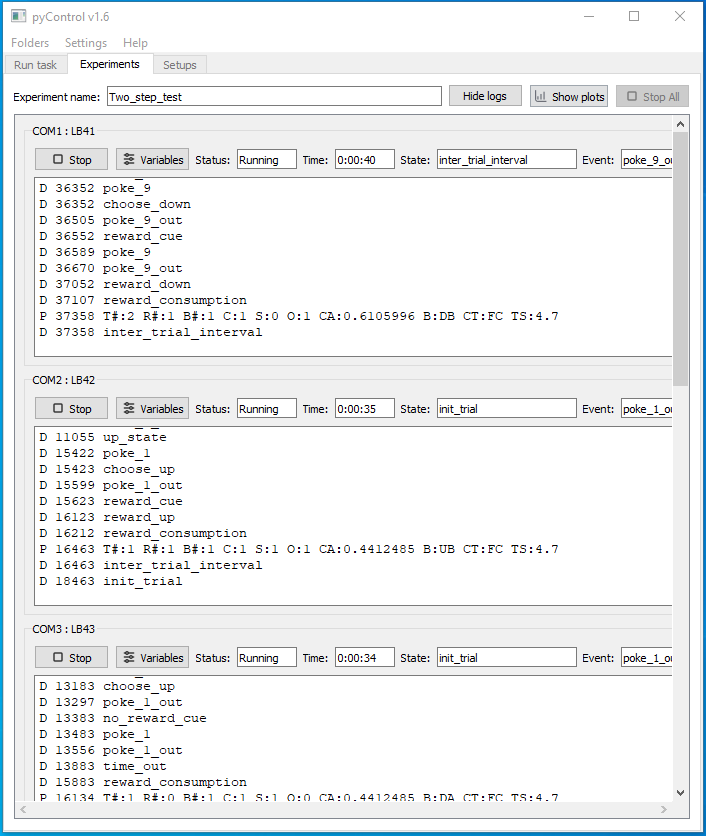Click log line '36352 choose_down' in COM1
Screen dimensions: 706x836
115,204
